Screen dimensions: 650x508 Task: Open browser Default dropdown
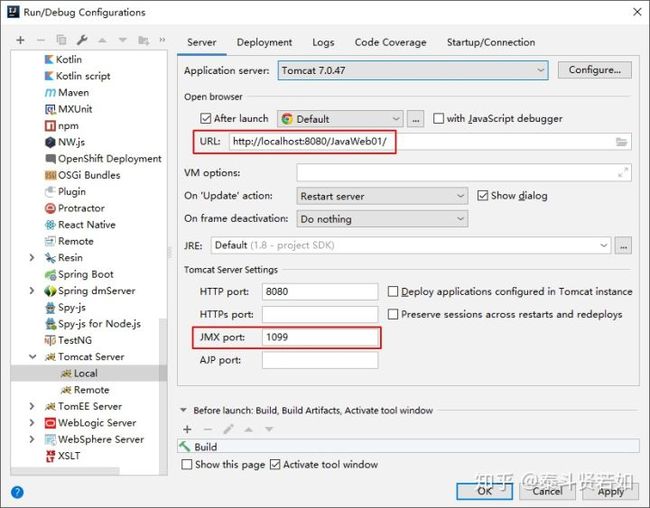tap(340, 119)
